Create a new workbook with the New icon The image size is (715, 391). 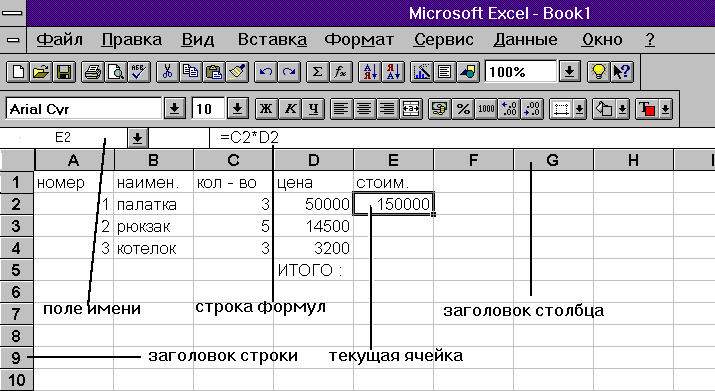point(18,72)
